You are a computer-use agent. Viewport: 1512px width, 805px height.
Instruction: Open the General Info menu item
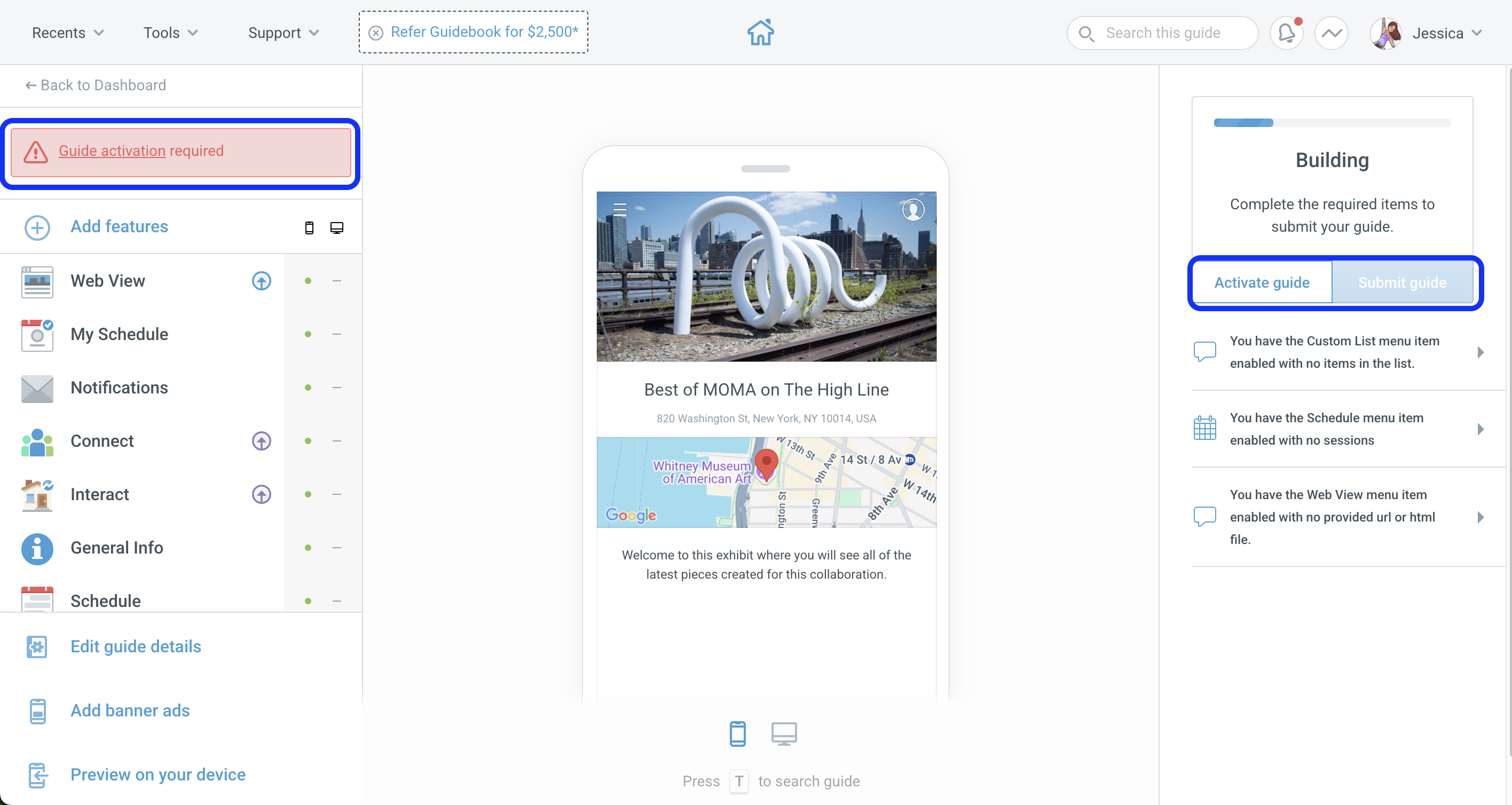tap(117, 548)
